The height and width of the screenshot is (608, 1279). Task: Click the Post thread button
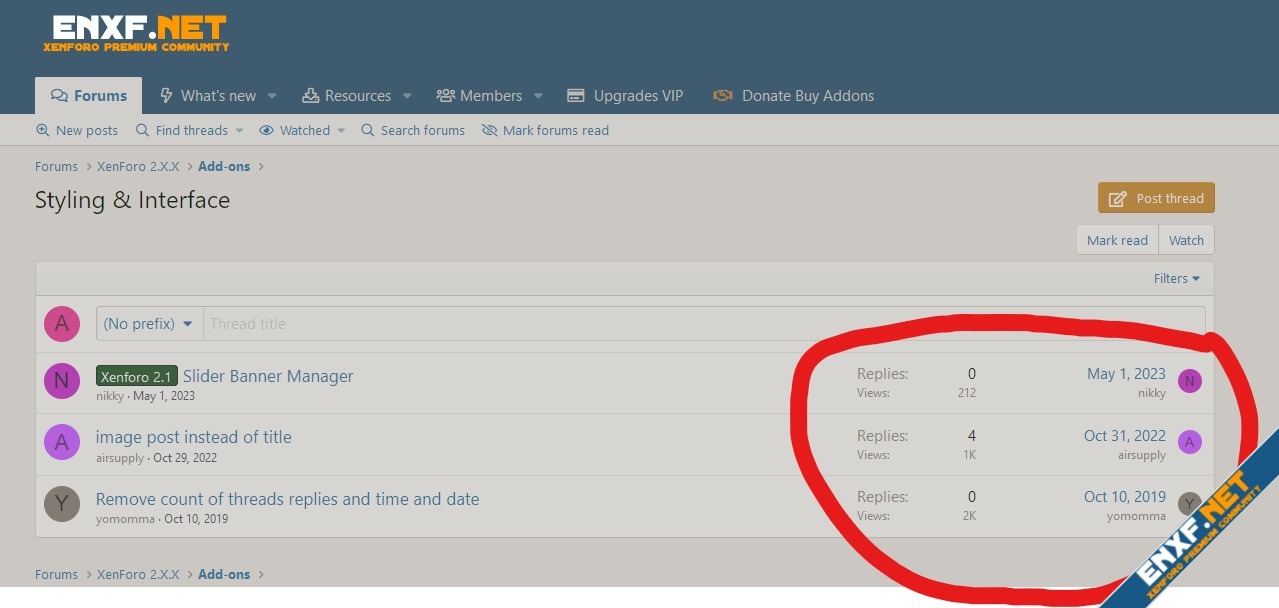pyautogui.click(x=1156, y=198)
